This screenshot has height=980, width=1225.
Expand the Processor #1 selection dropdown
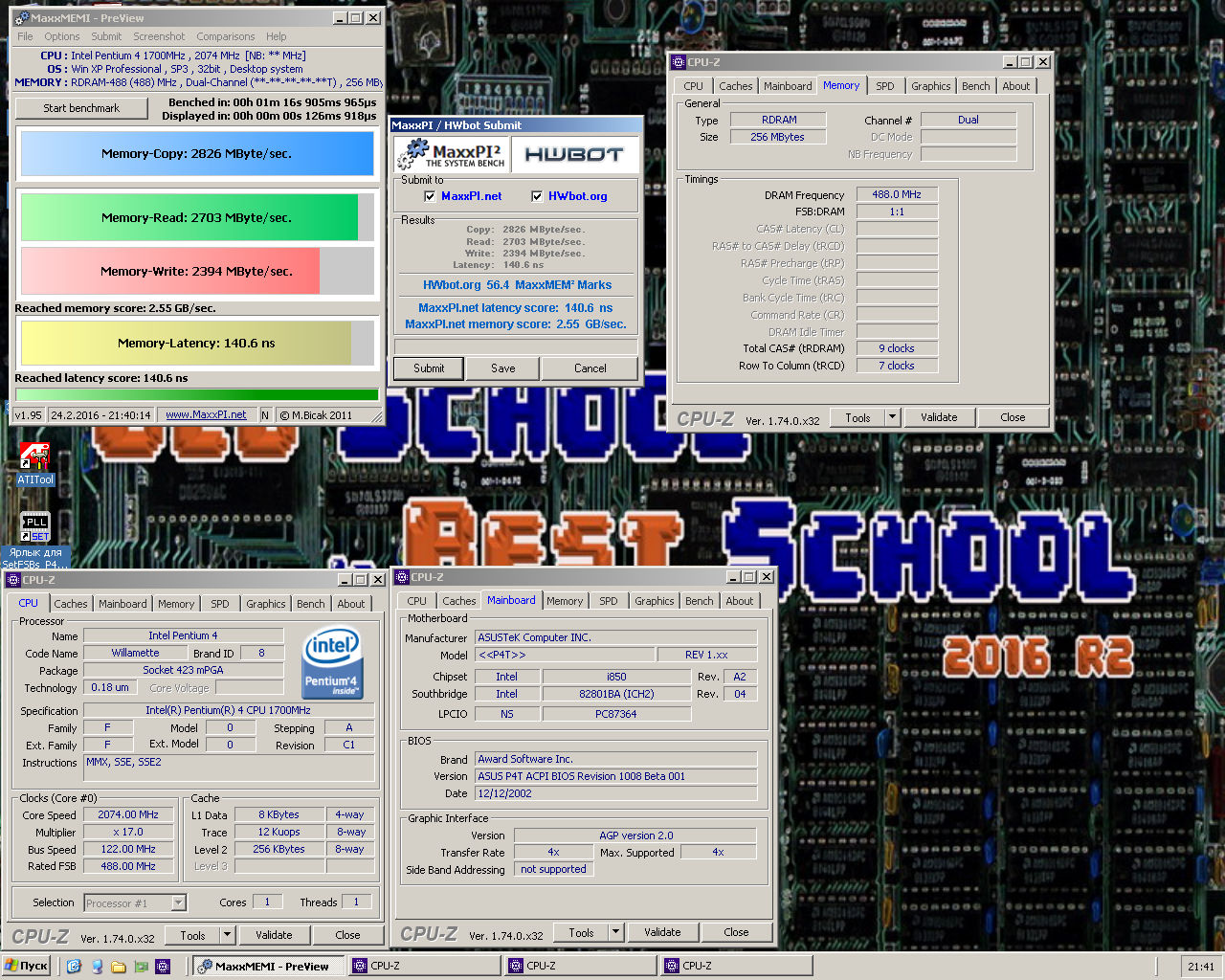[x=178, y=902]
